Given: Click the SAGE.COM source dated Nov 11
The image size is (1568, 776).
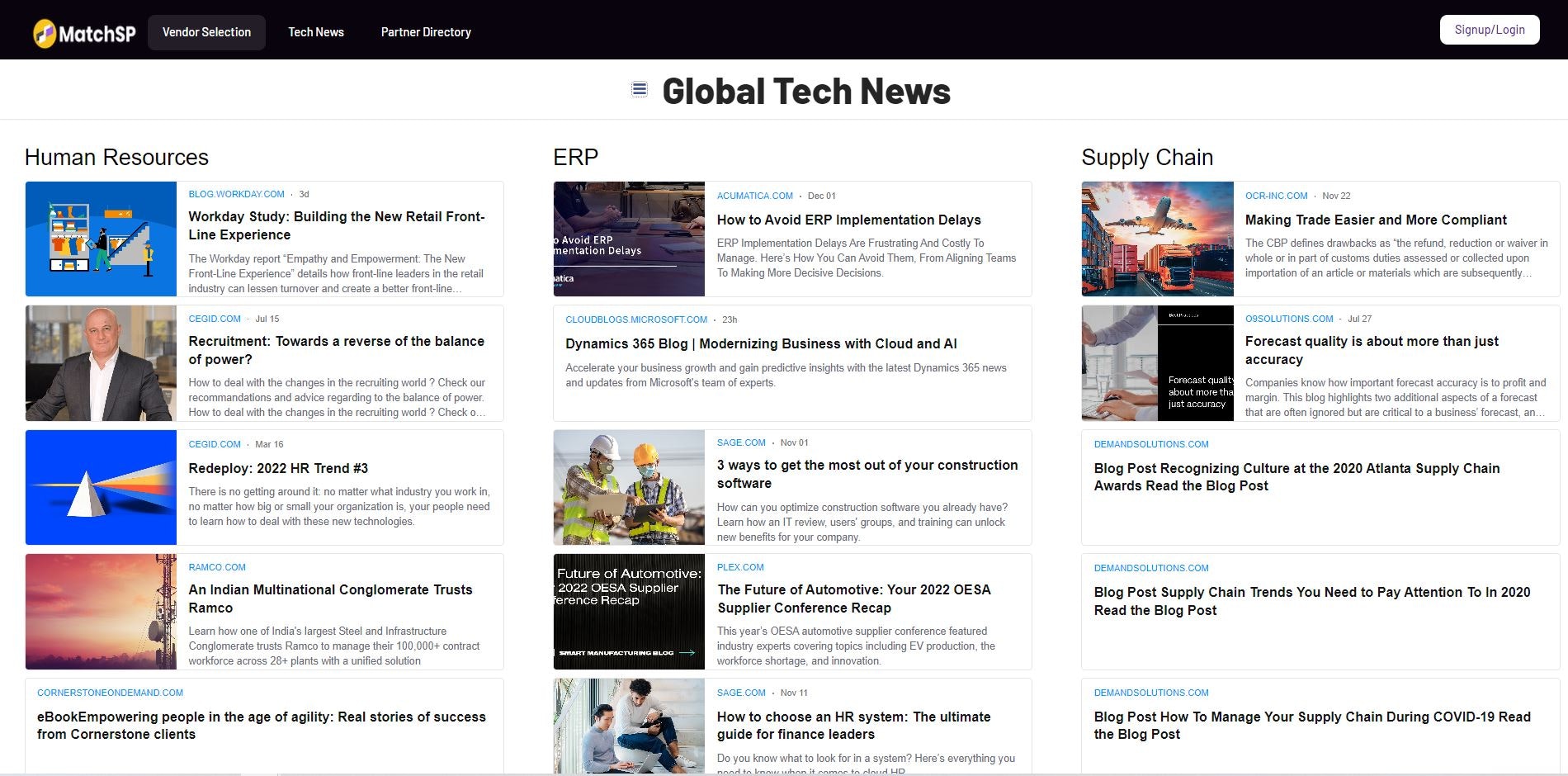Looking at the screenshot, I should coord(741,693).
